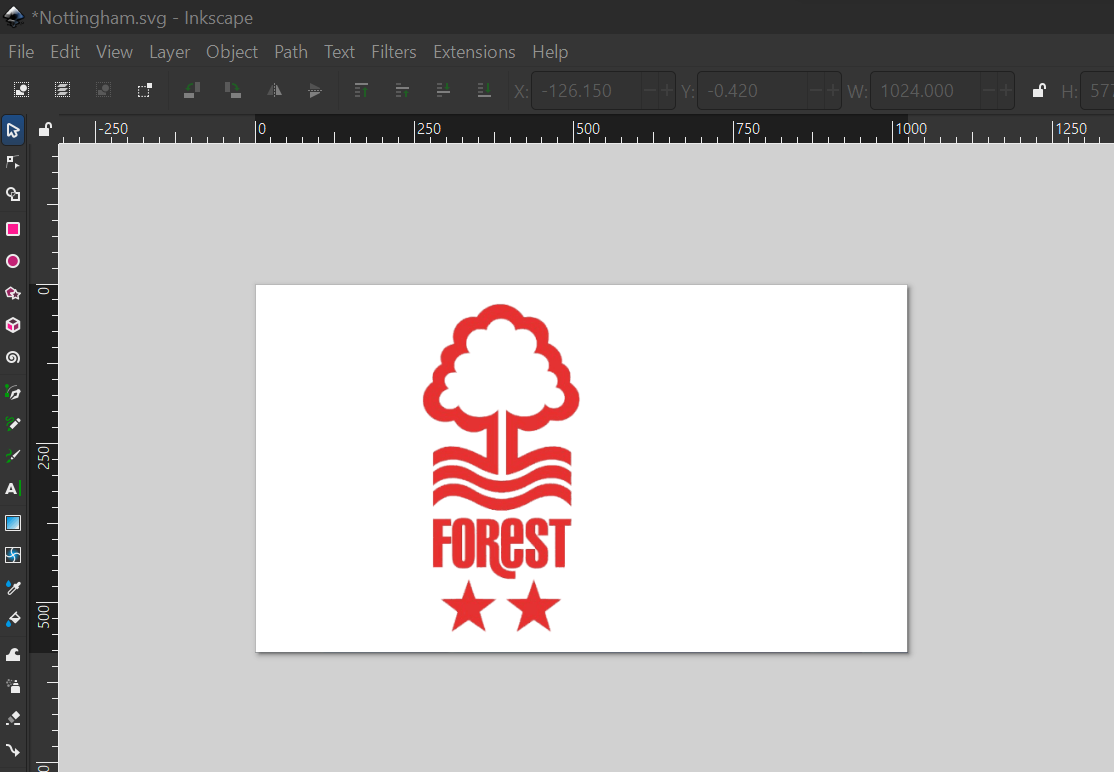Image resolution: width=1114 pixels, height=772 pixels.
Task: Toggle width/height ratio lock
Action: click(x=1039, y=90)
